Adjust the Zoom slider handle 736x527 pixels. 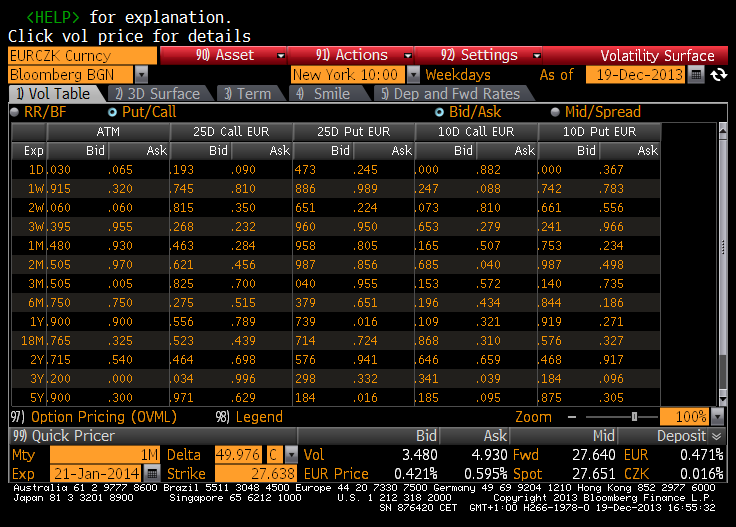(x=634, y=417)
